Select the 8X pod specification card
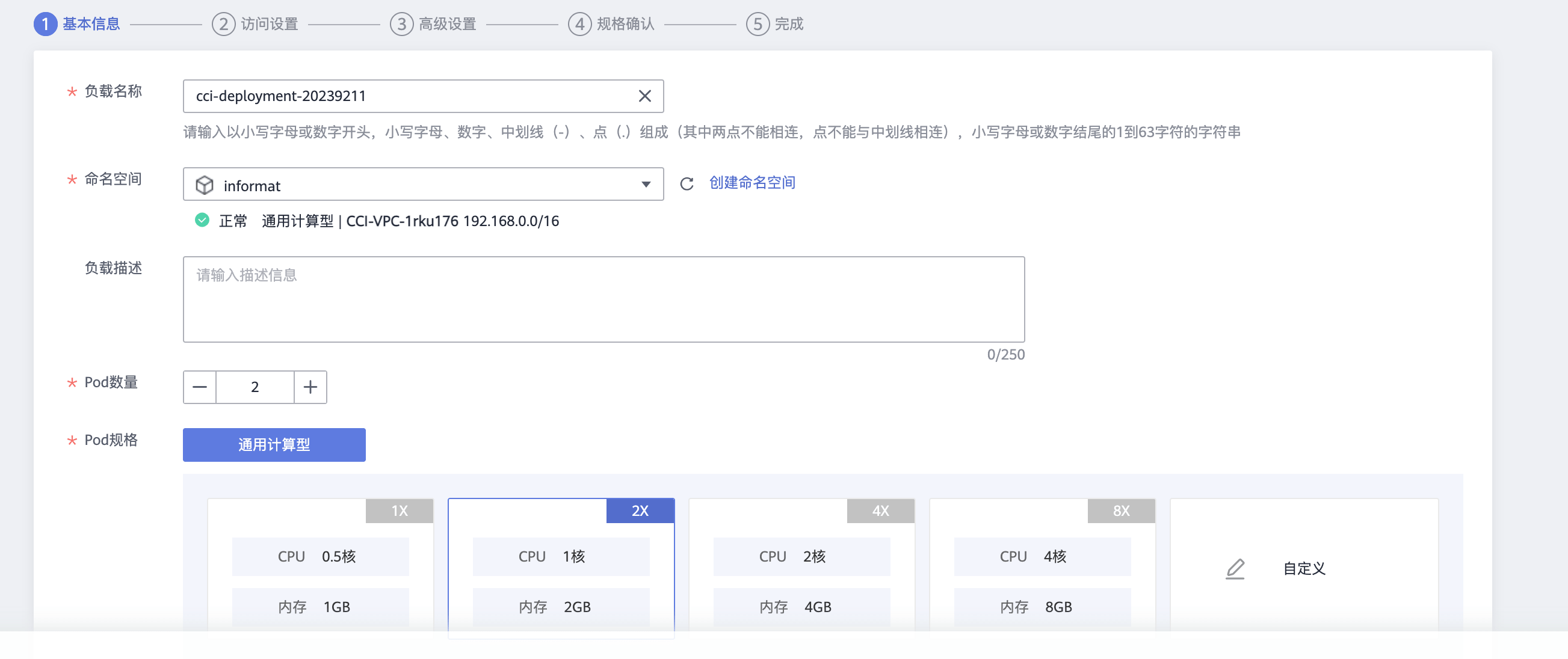 1042,569
